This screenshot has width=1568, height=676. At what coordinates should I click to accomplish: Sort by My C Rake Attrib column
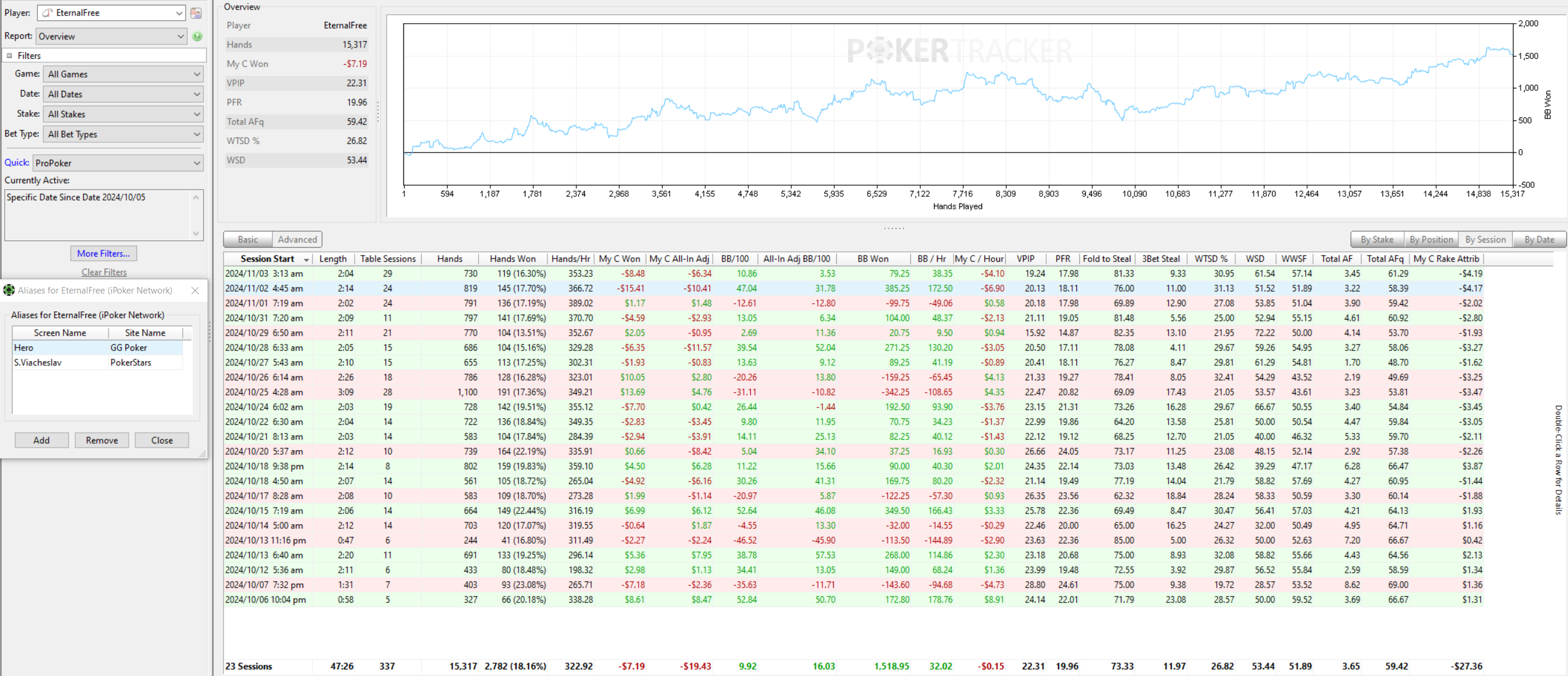pyautogui.click(x=1446, y=259)
